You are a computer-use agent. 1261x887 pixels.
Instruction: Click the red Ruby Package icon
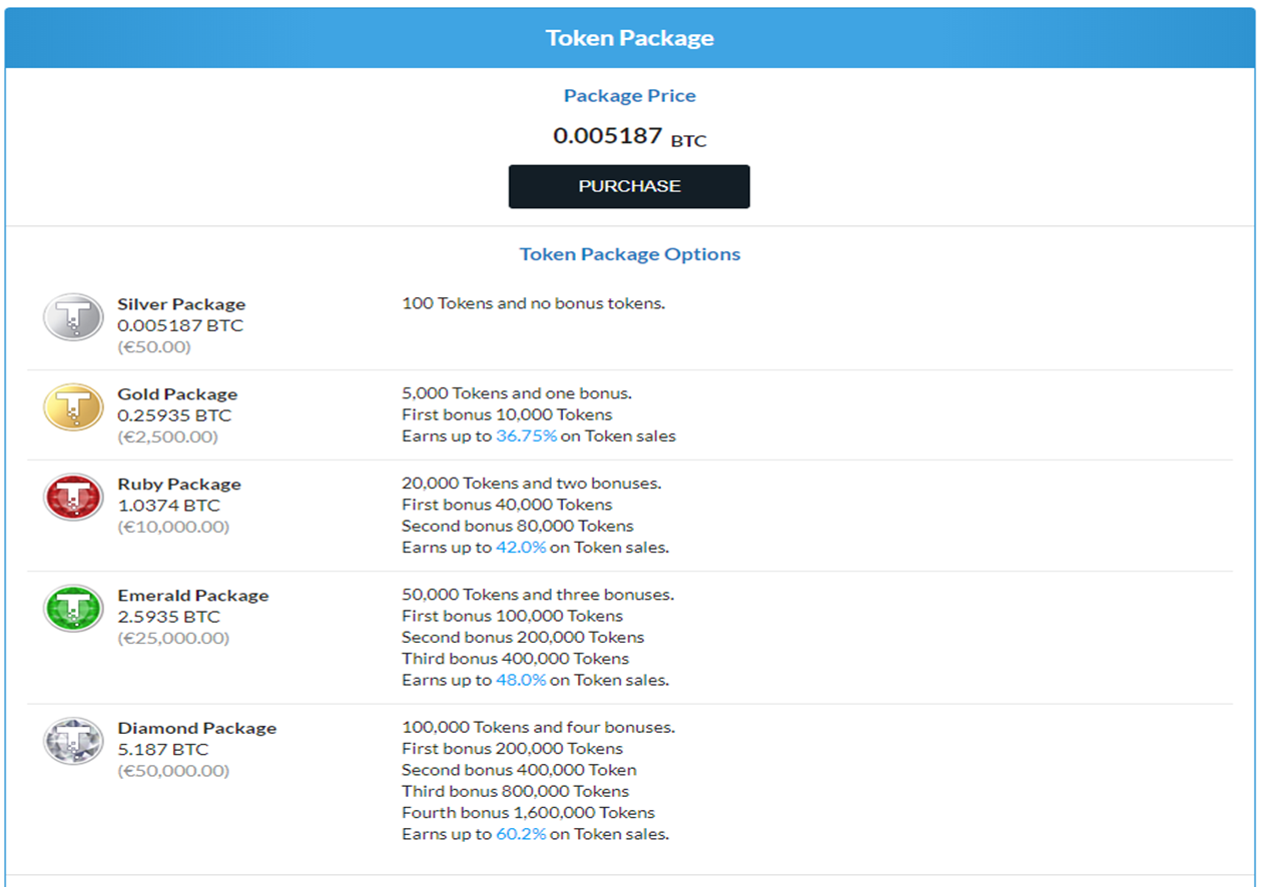pyautogui.click(x=73, y=497)
